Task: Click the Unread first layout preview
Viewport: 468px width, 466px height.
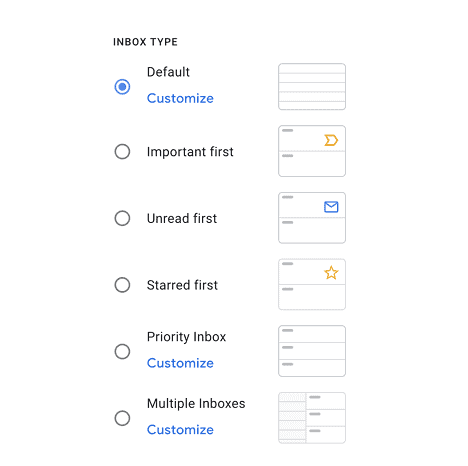Action: [312, 218]
